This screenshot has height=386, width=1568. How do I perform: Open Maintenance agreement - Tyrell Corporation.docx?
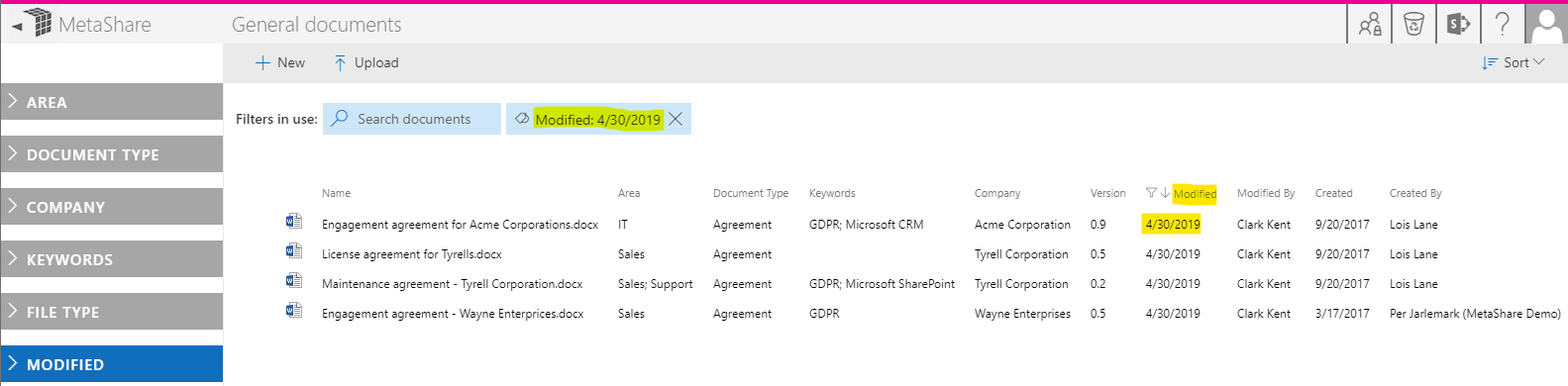point(452,284)
